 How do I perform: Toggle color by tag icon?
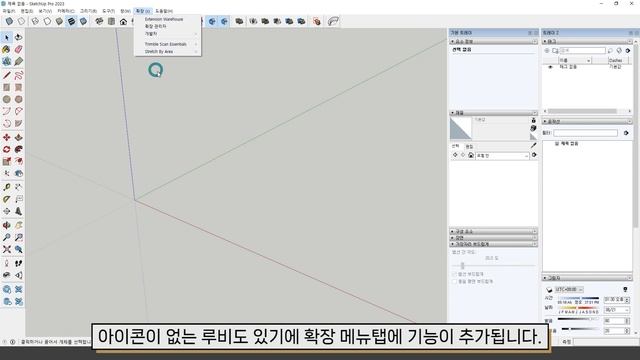(619, 51)
